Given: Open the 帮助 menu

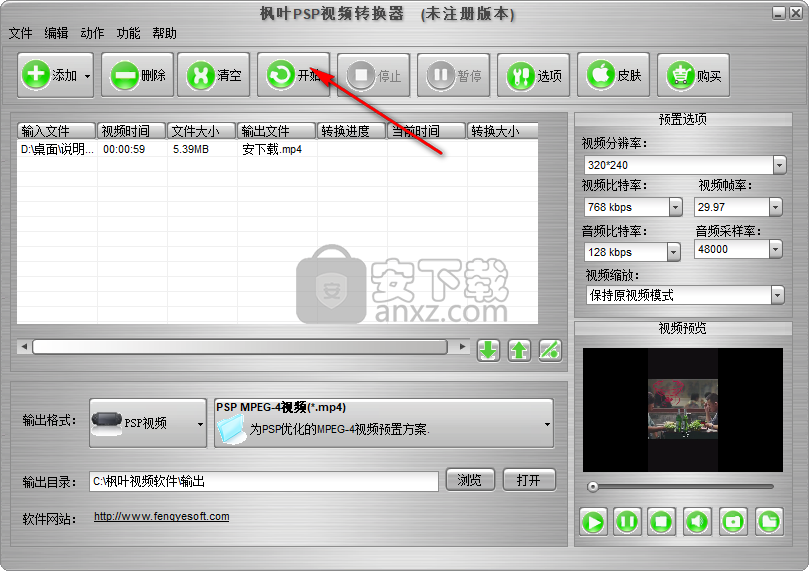Looking at the screenshot, I should click(165, 34).
